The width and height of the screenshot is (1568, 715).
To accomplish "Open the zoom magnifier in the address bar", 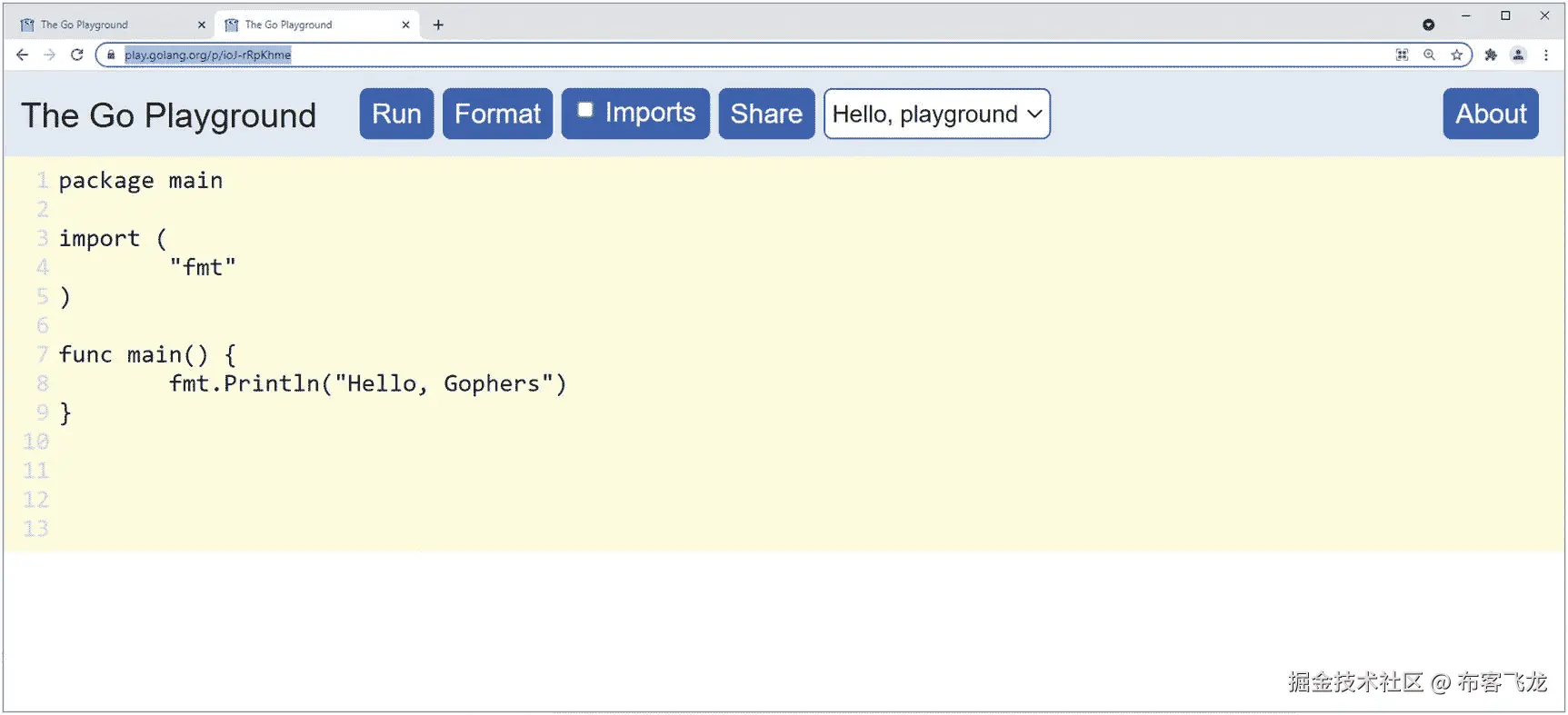I will tap(1430, 55).
